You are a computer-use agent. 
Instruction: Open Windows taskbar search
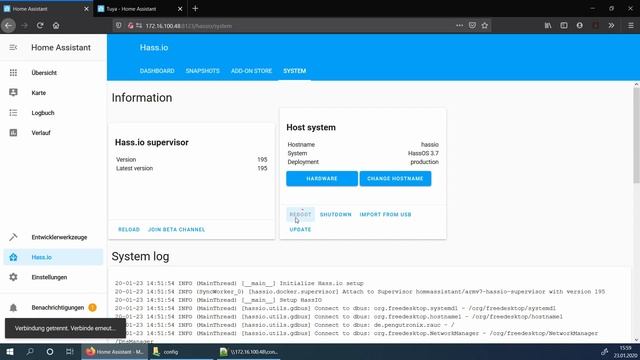coord(30,352)
